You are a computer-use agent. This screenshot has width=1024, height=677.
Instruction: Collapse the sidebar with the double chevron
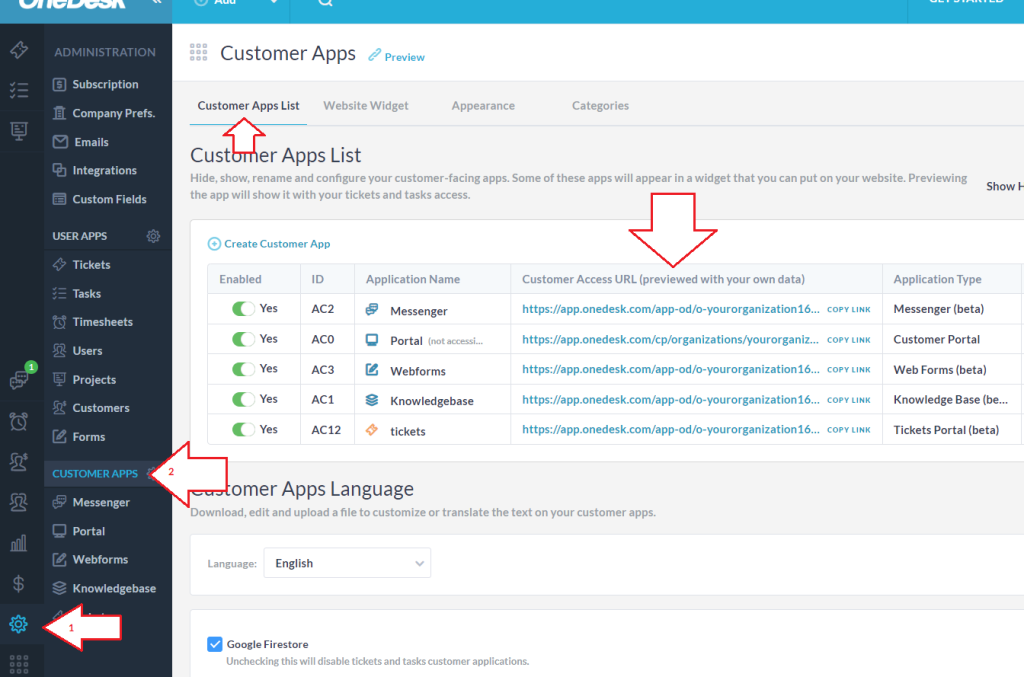click(x=156, y=3)
